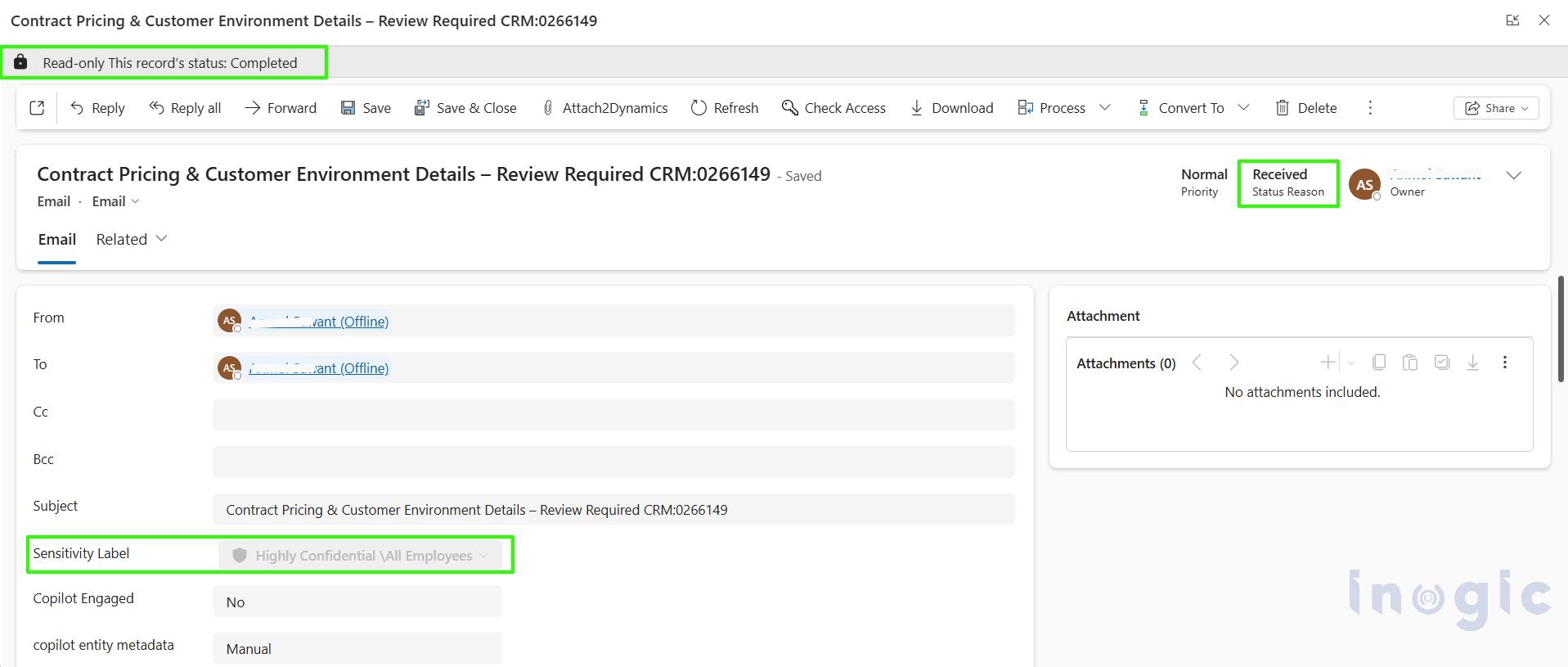
Task: Click the select all attachments icon
Action: pos(1442,362)
